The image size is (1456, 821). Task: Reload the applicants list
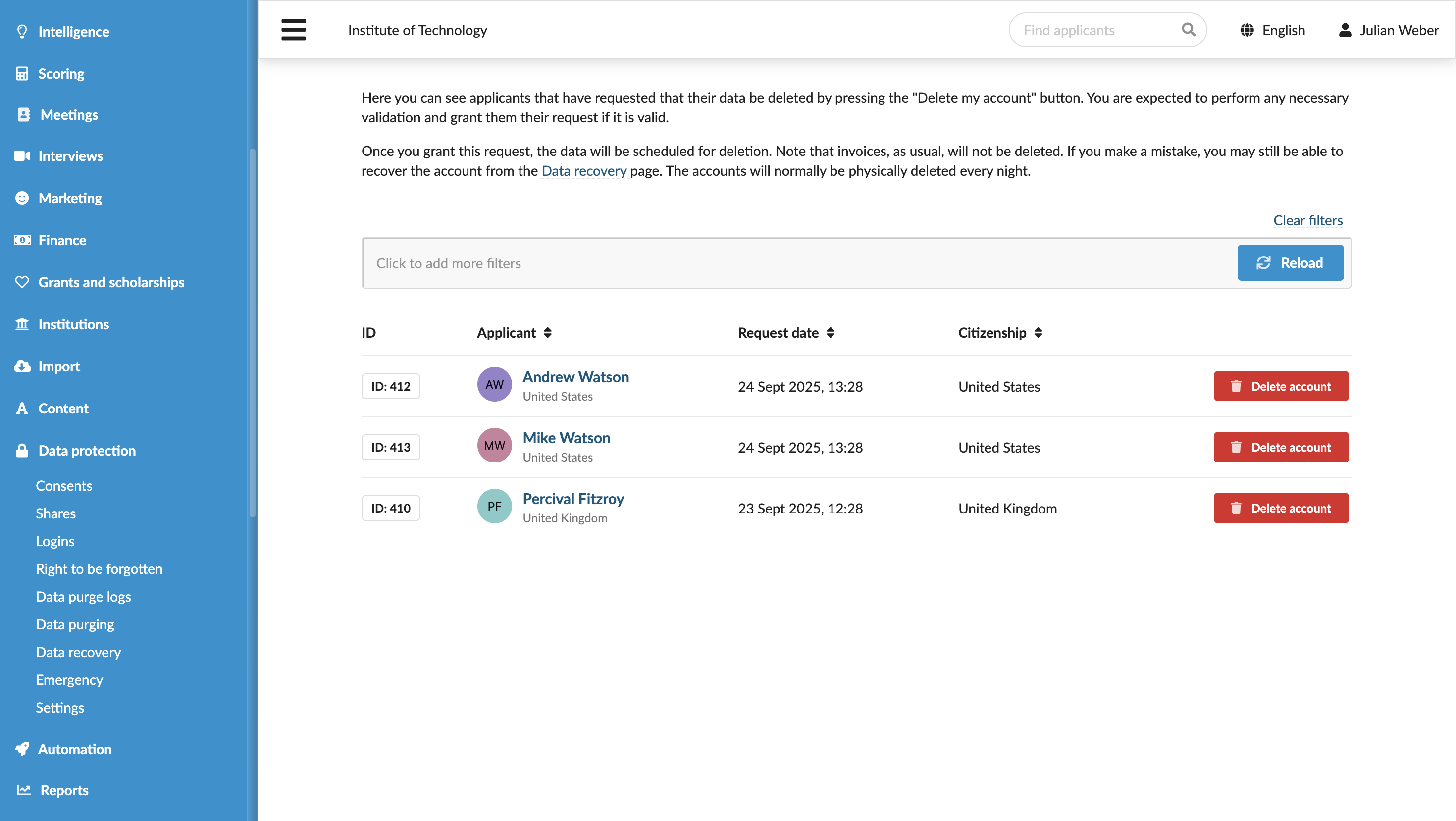coord(1291,263)
